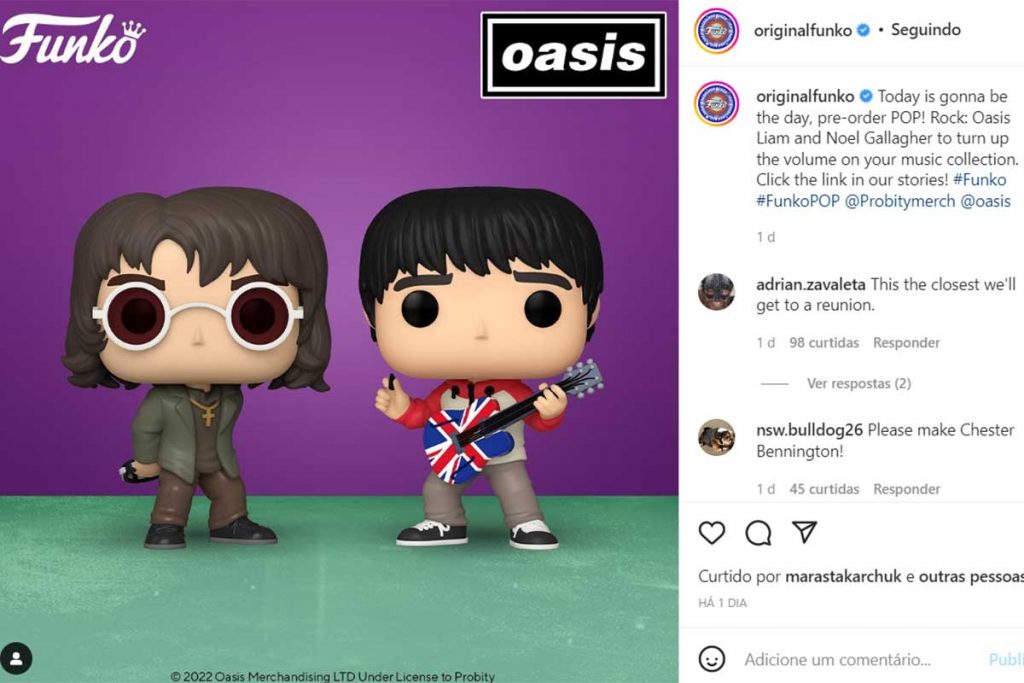Toggle Seguindo follow status
The image size is (1024, 683).
pos(925,30)
